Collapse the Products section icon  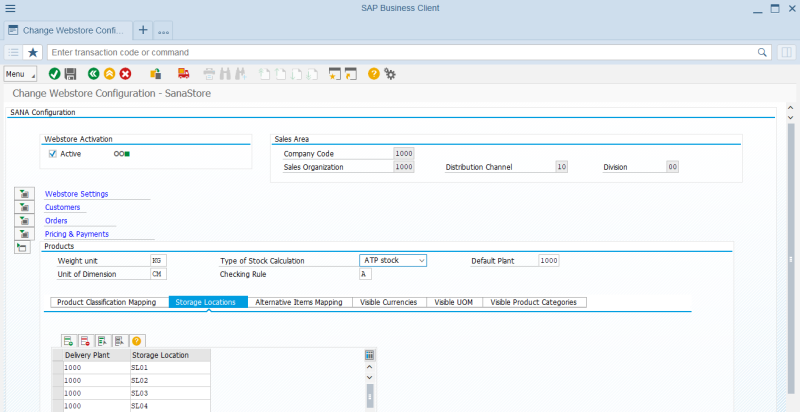coord(23,247)
